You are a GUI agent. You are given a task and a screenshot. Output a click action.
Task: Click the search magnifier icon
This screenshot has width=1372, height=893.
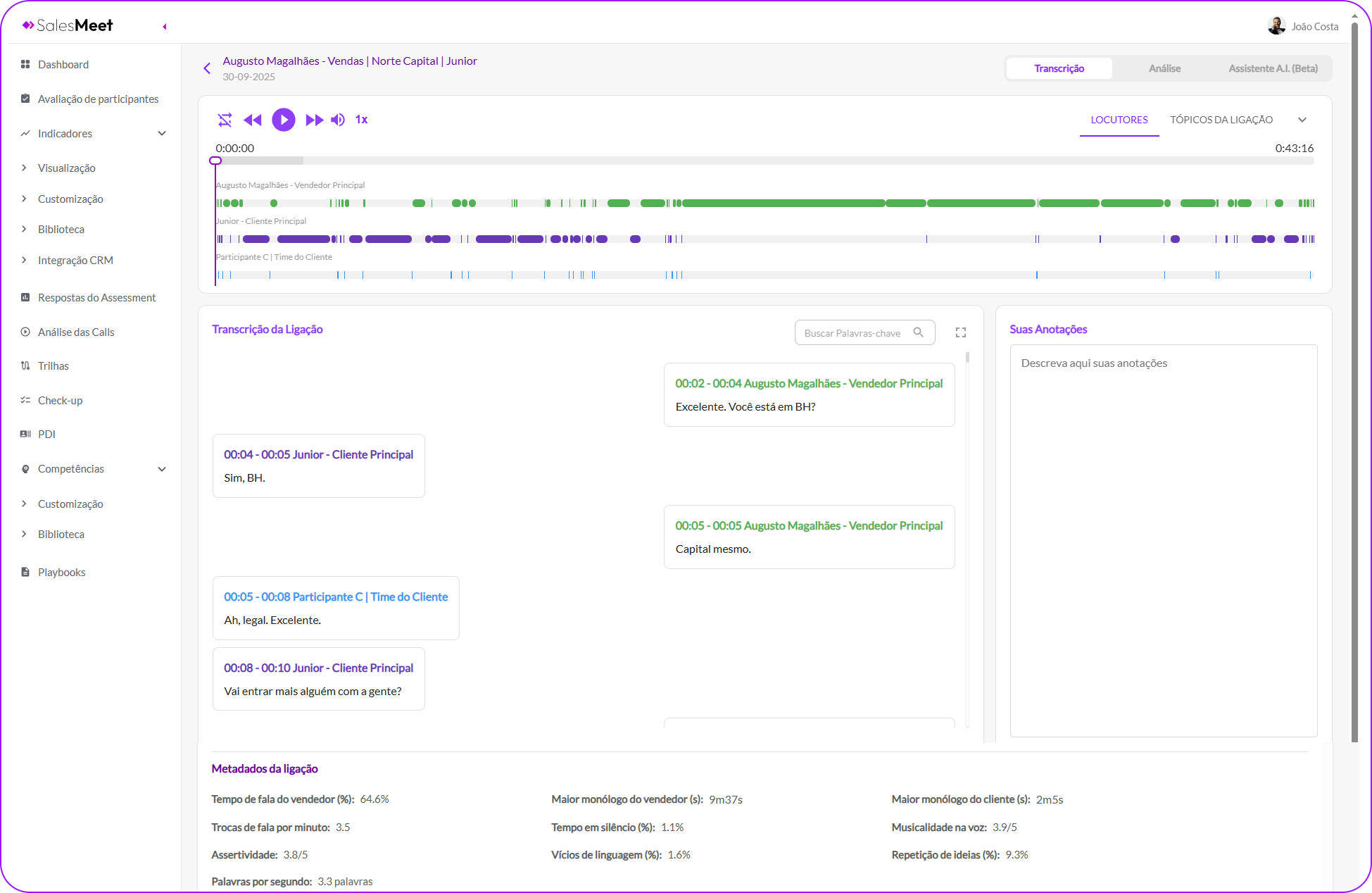click(x=918, y=332)
